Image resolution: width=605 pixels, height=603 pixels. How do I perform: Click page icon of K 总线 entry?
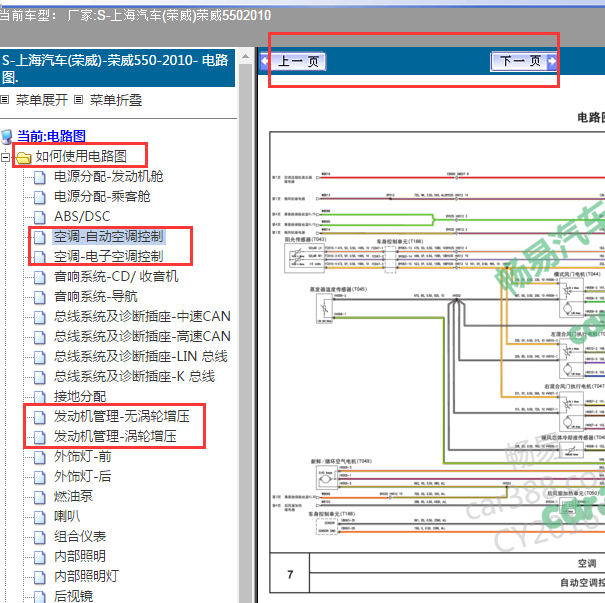tap(39, 378)
